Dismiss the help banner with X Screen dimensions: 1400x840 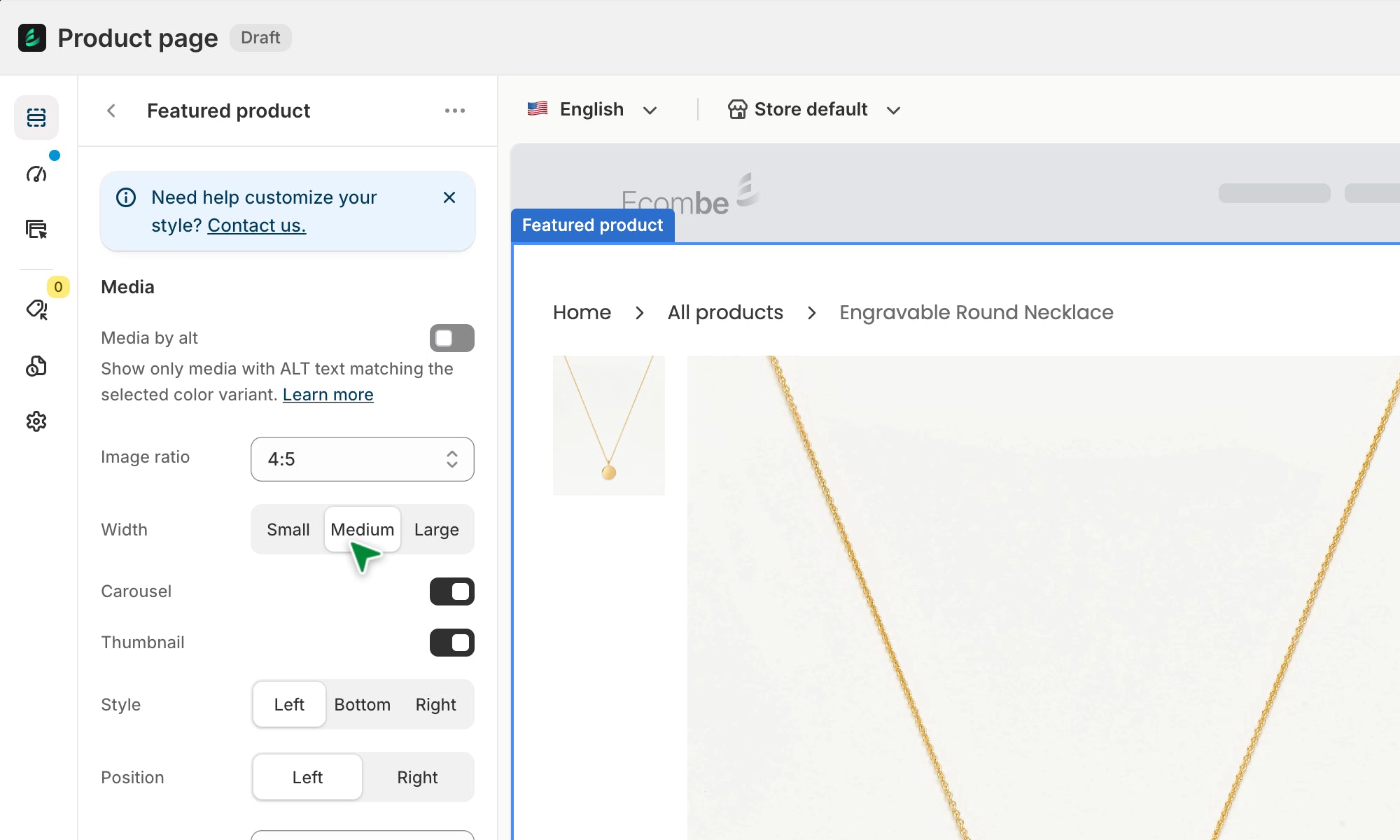point(449,197)
